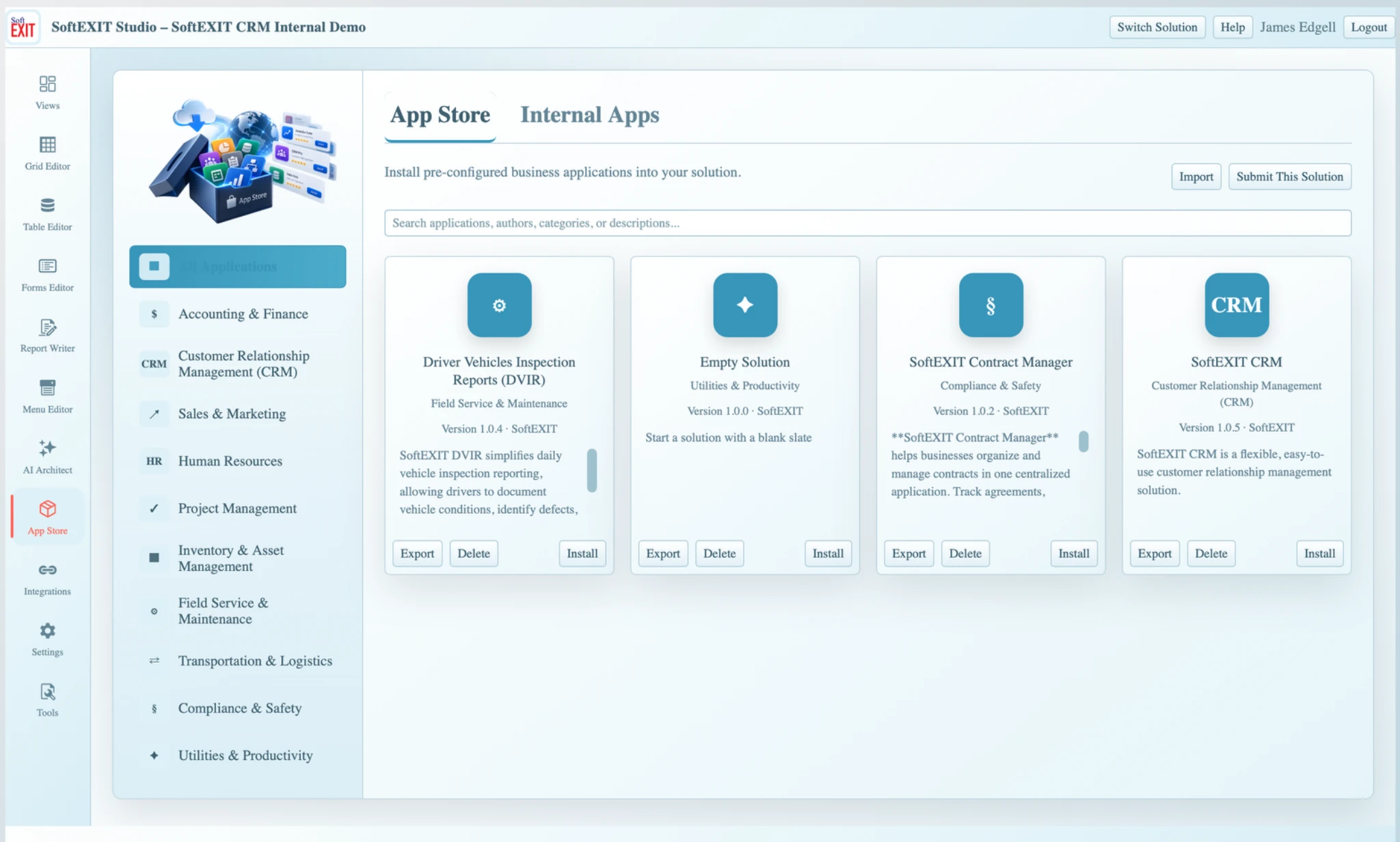1400x842 pixels.
Task: Open the Table Editor icon
Action: tap(47, 205)
